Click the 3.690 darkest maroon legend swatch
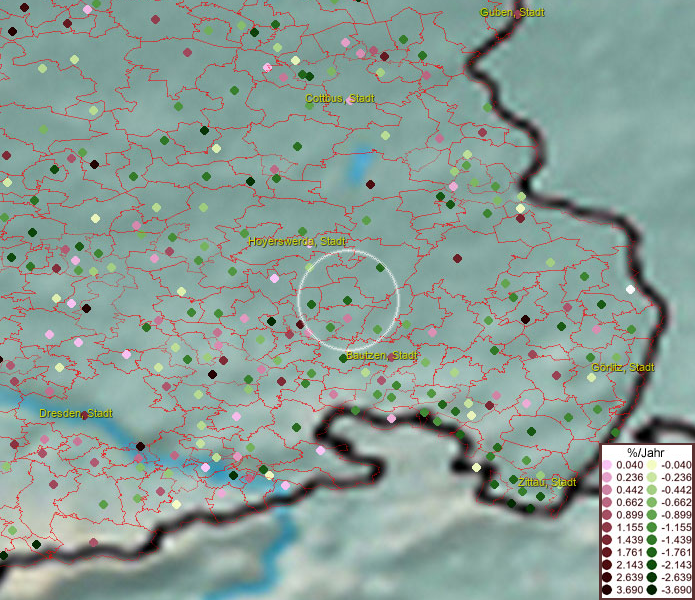The width and height of the screenshot is (695, 600). pyautogui.click(x=607, y=590)
